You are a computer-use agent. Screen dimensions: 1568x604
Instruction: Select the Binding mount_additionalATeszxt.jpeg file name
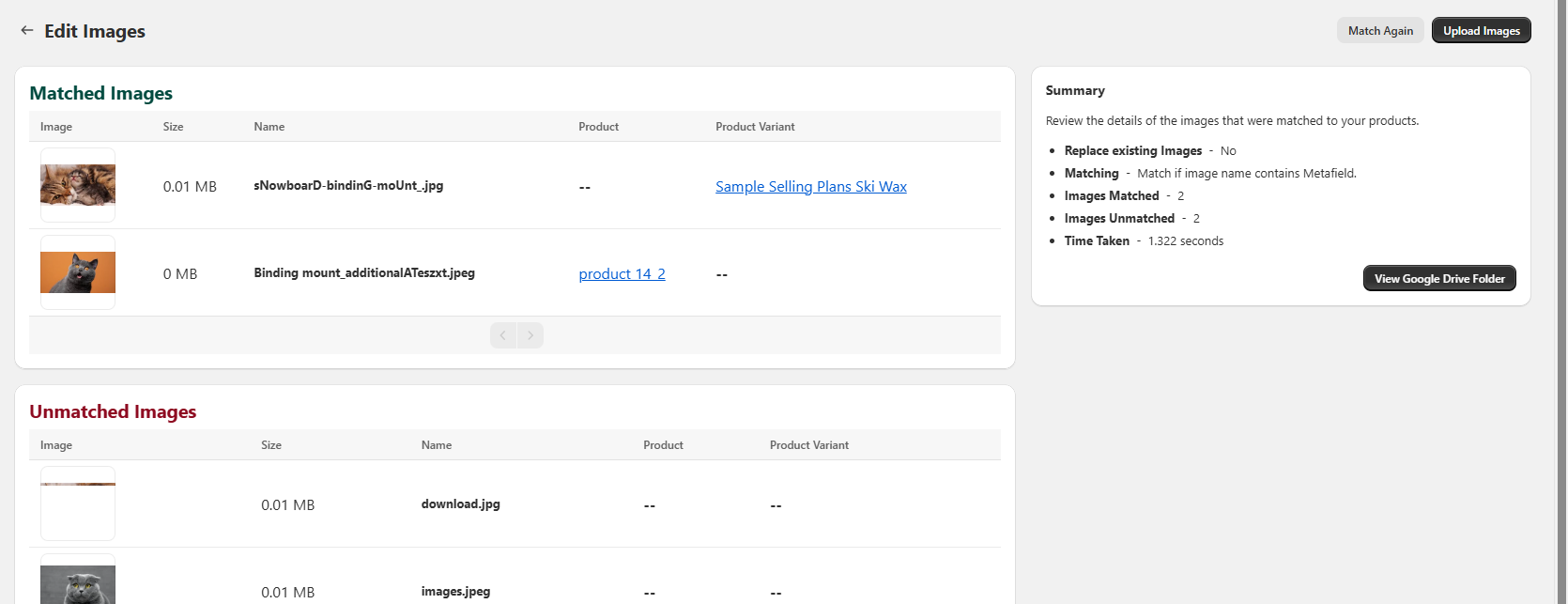tap(364, 273)
